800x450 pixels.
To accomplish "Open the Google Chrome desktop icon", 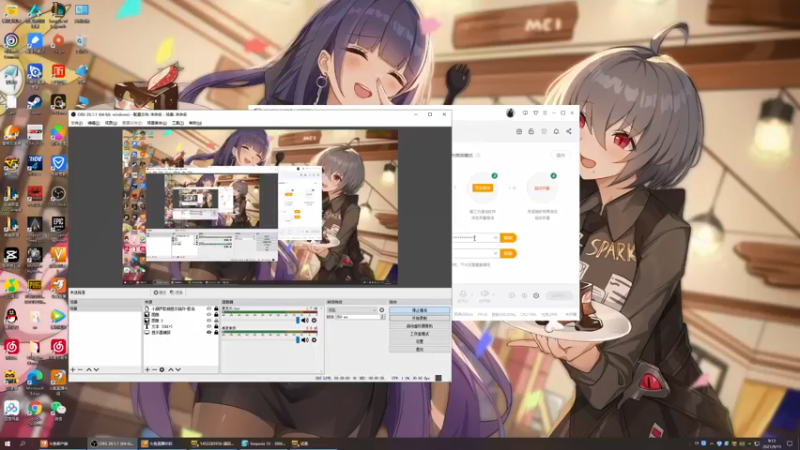I will [35, 409].
